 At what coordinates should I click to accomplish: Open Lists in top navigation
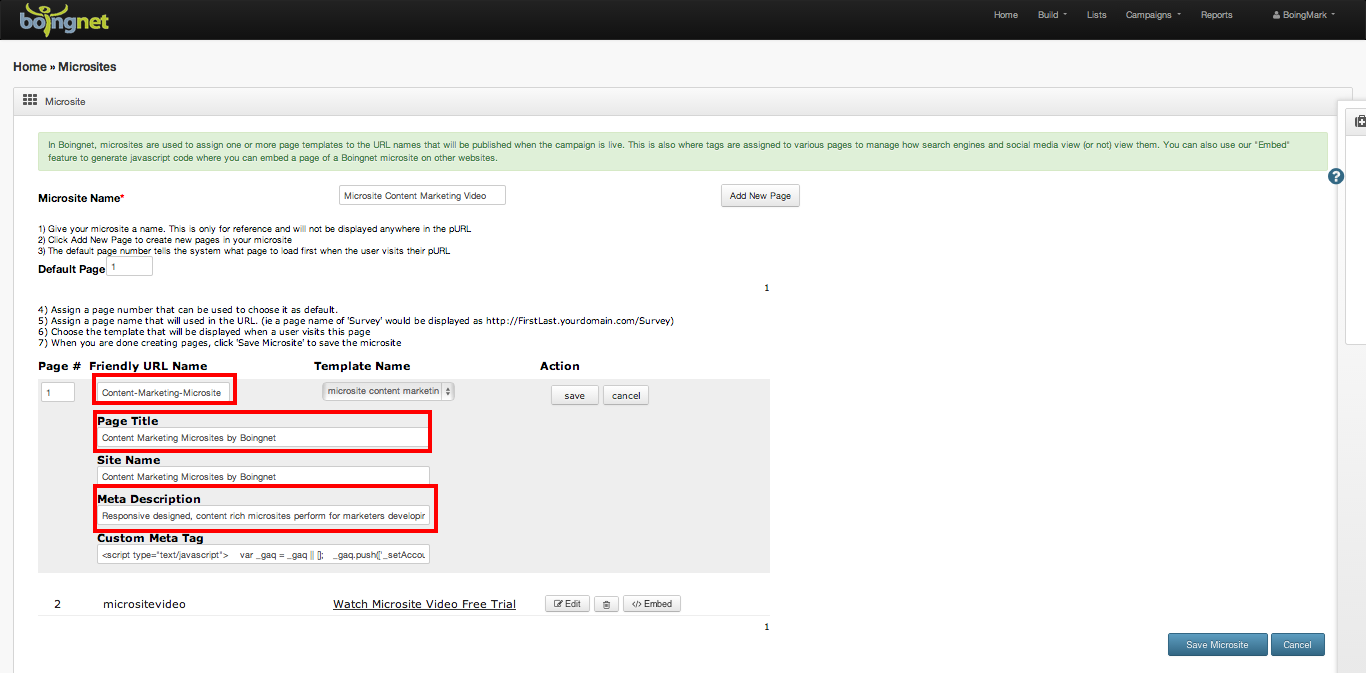(1097, 15)
